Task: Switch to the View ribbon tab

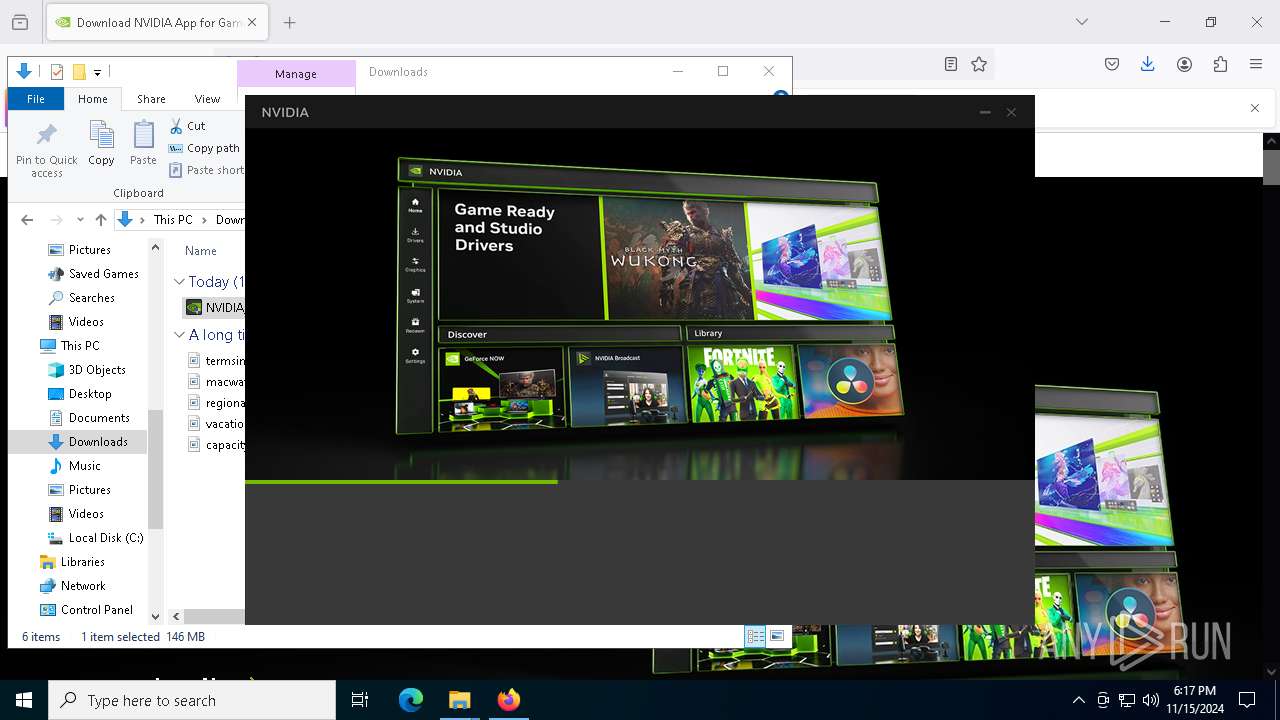Action: pyautogui.click(x=207, y=99)
